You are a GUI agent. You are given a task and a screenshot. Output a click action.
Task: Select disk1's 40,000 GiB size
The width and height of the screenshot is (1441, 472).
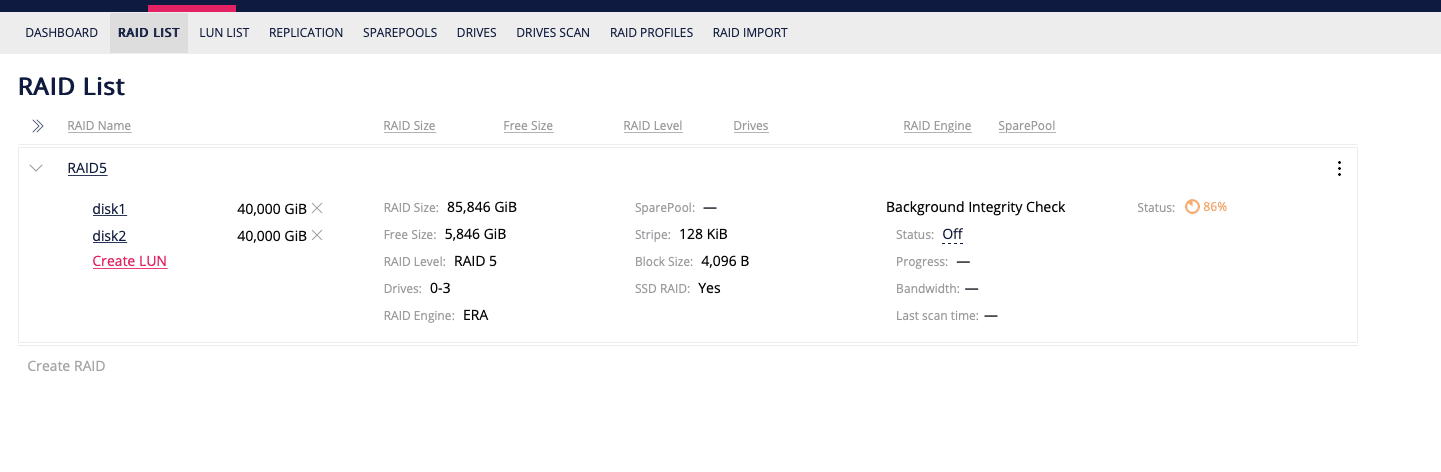(271, 209)
